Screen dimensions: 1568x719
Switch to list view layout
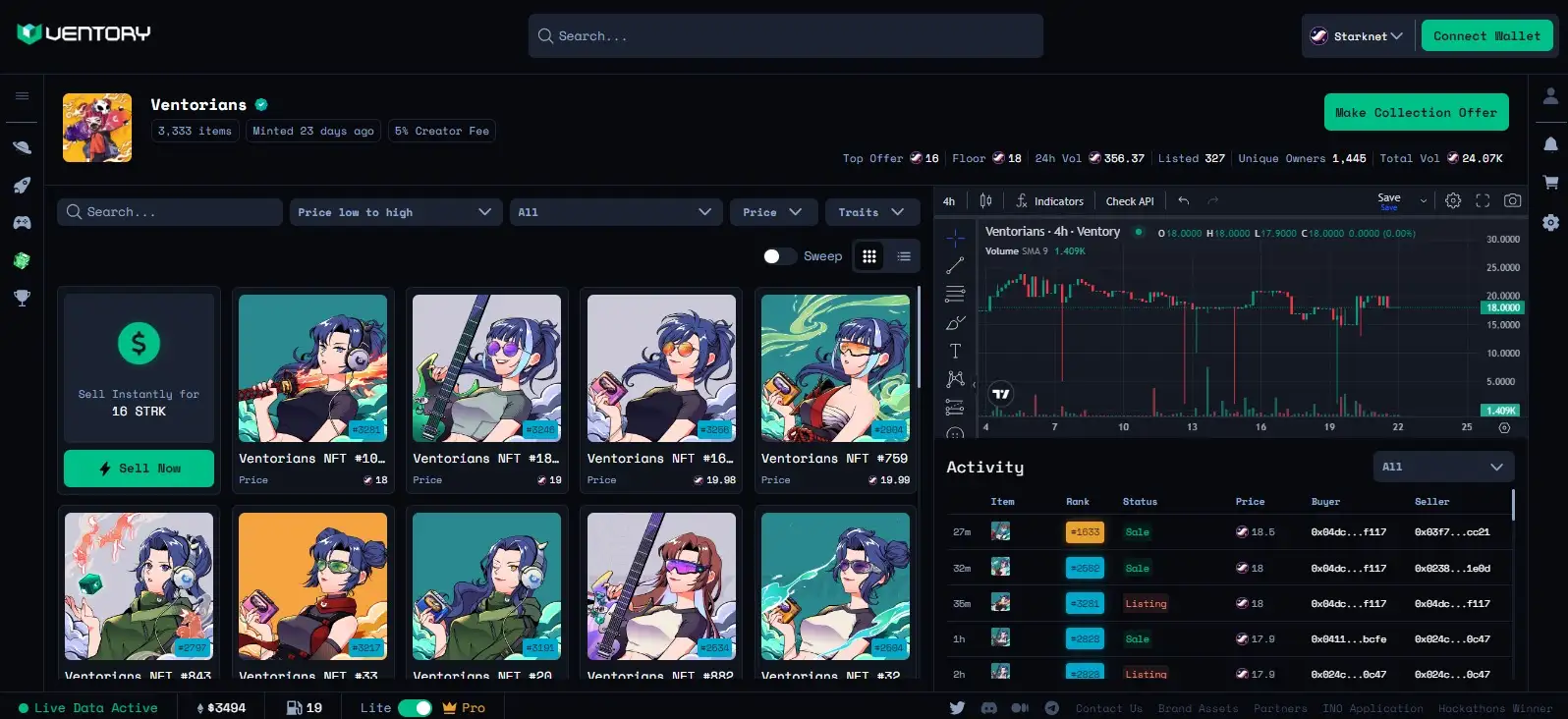pyautogui.click(x=904, y=256)
